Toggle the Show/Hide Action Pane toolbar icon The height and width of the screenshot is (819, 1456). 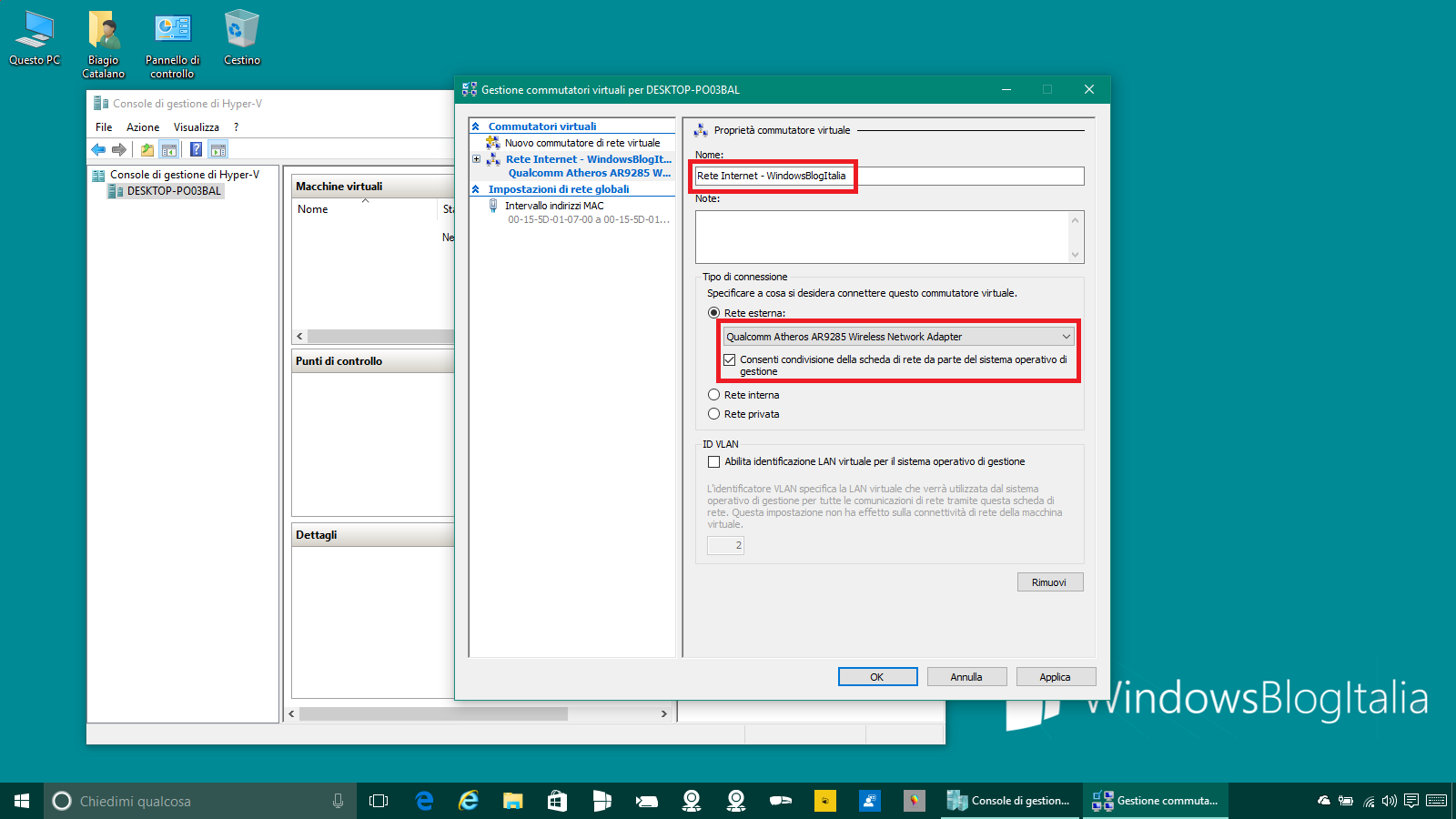tap(218, 150)
